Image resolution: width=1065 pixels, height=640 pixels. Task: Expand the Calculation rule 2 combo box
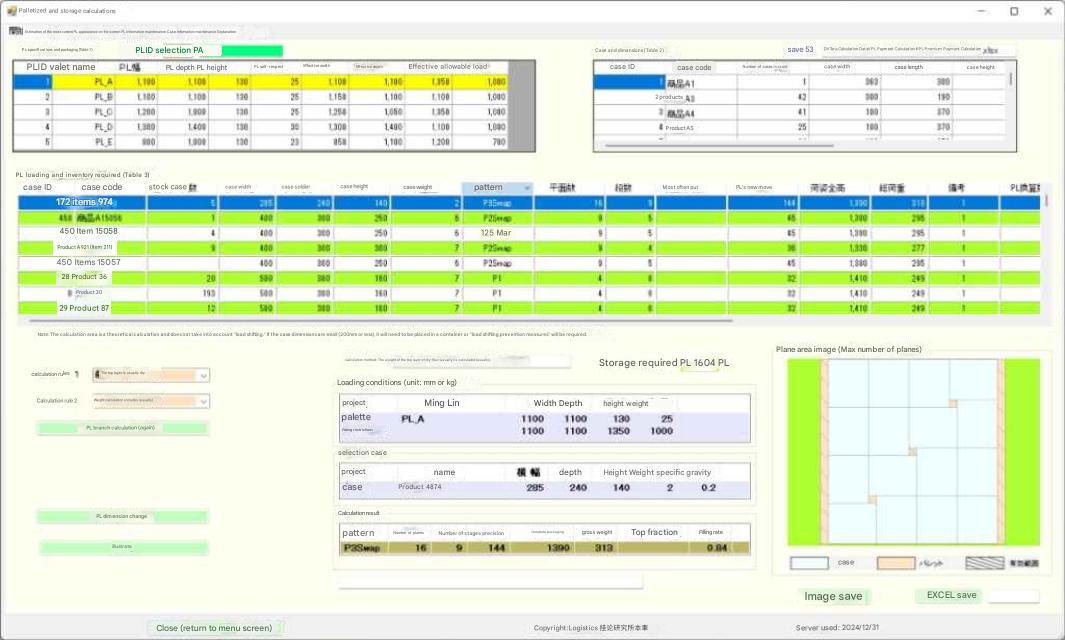click(x=203, y=401)
